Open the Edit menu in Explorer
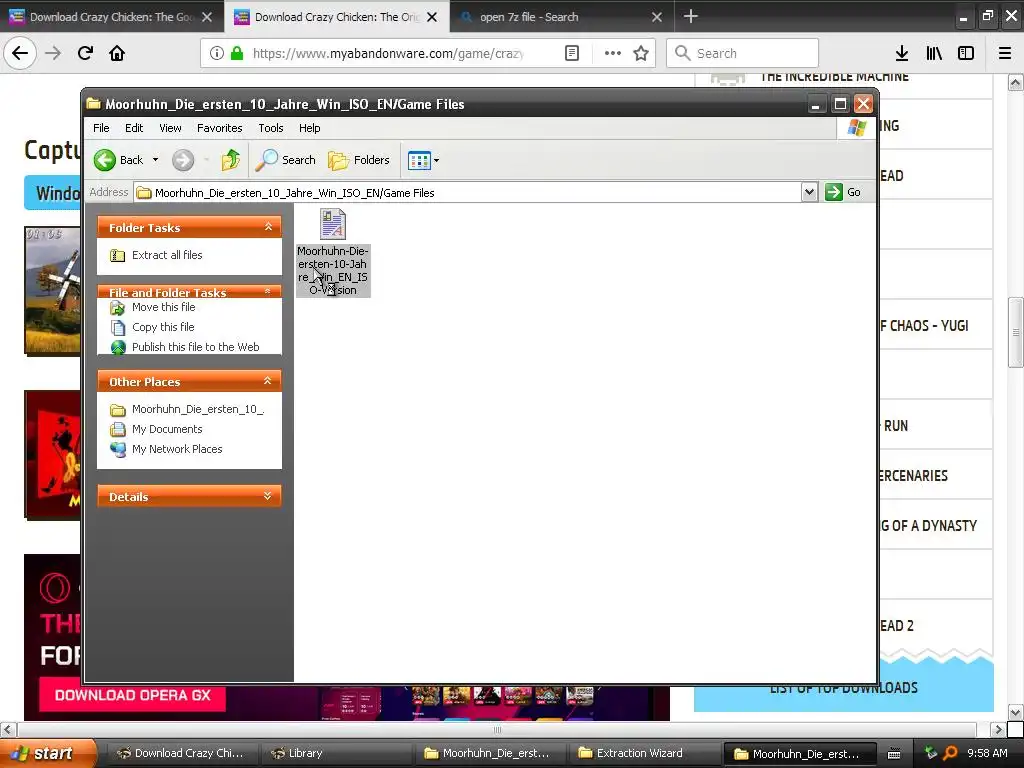 (x=134, y=128)
